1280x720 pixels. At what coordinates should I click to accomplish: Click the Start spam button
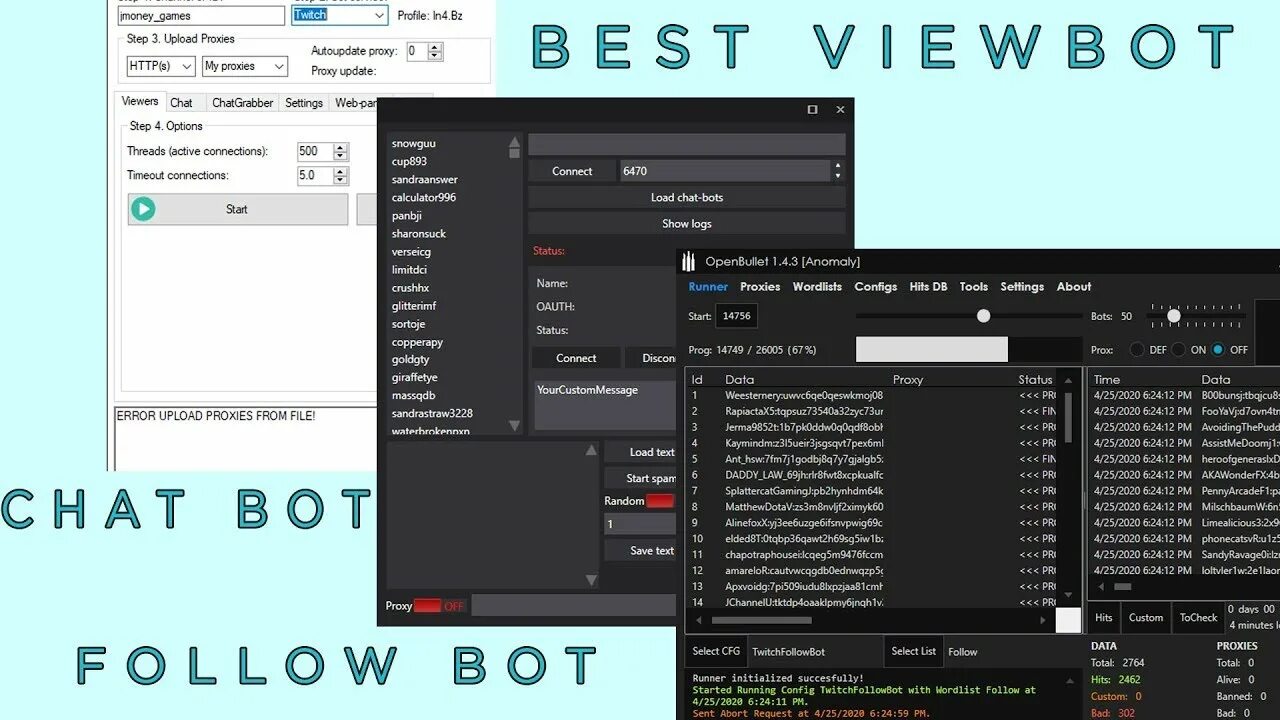(x=641, y=478)
